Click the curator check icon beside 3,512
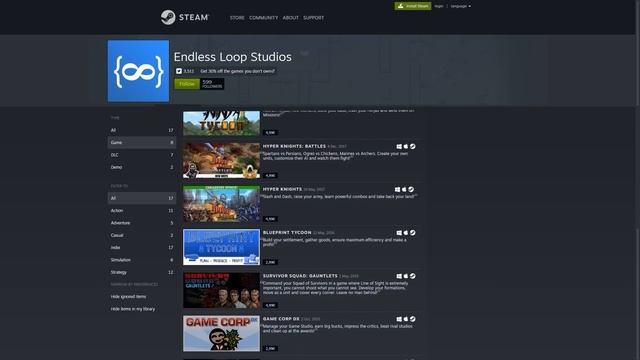The height and width of the screenshot is (360, 640). [179, 71]
